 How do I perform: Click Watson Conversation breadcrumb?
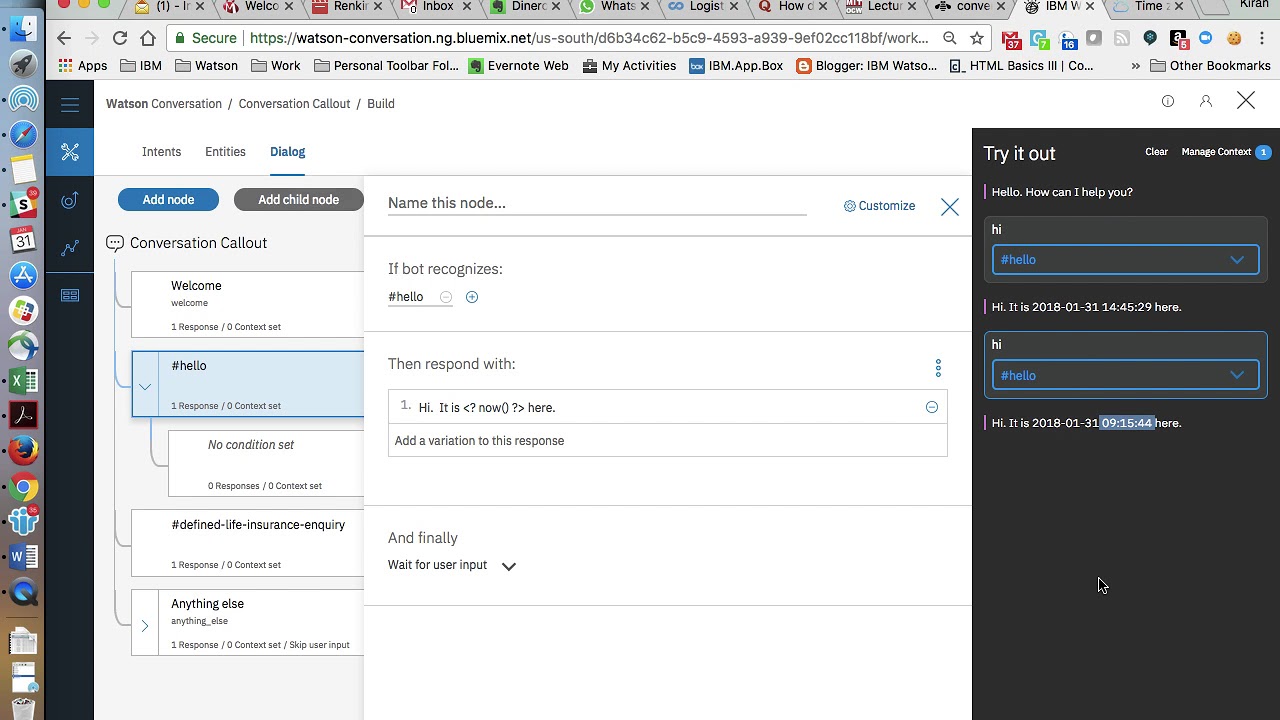click(164, 104)
